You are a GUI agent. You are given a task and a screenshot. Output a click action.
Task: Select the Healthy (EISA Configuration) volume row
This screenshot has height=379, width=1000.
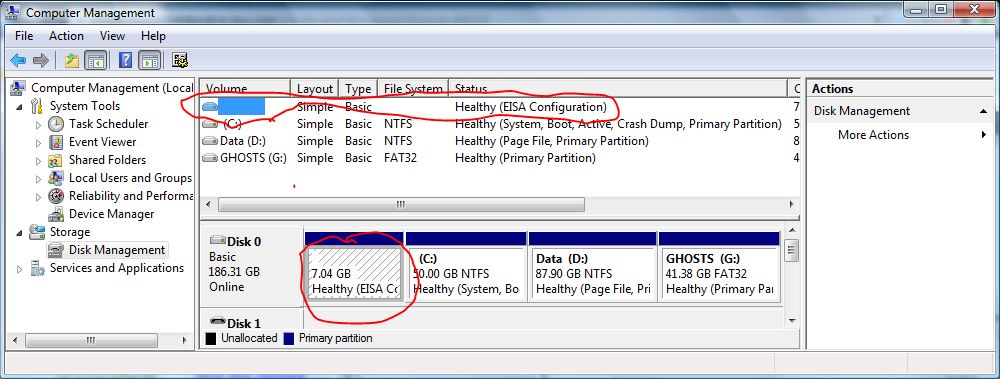499,107
